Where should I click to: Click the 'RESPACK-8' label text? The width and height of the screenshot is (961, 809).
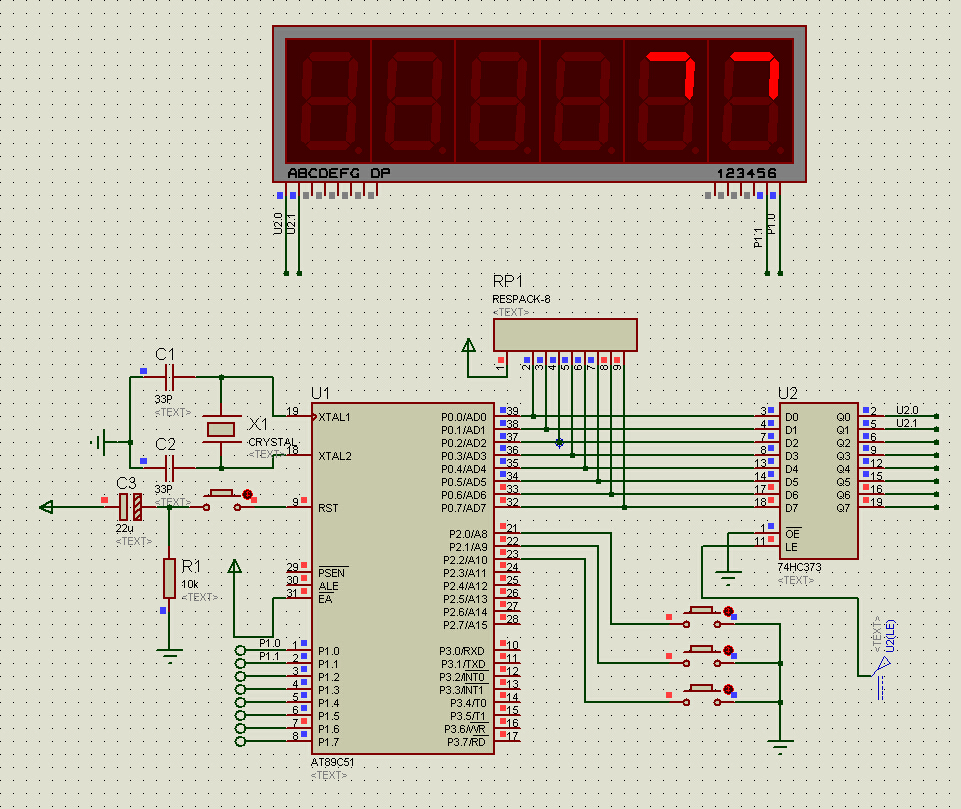[521, 299]
